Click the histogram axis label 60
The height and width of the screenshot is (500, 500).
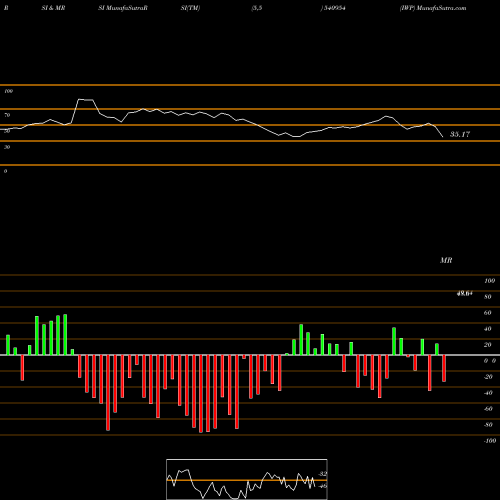[487, 313]
